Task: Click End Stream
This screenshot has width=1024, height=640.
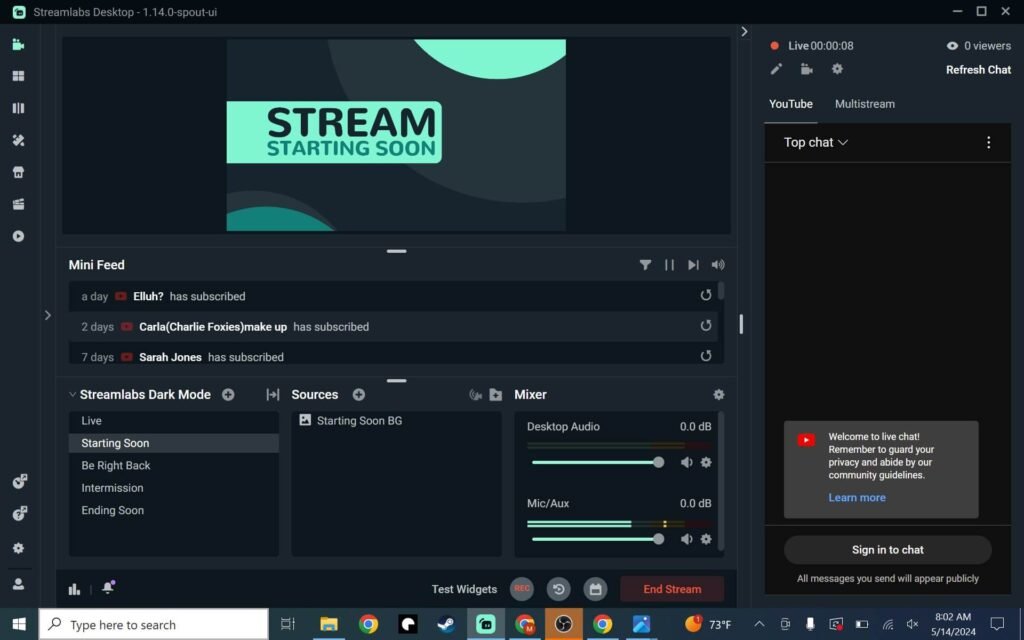Action: click(x=672, y=589)
